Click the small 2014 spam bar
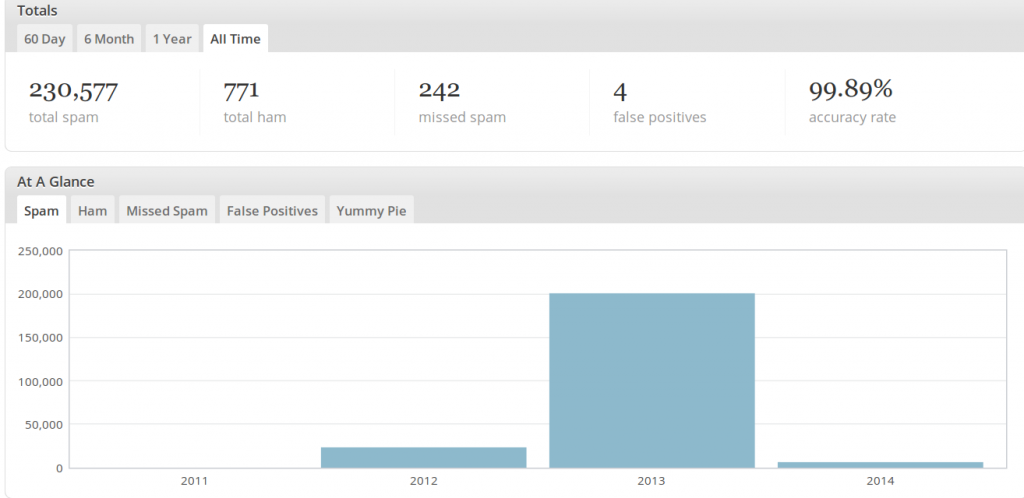1024x498 pixels. tap(880, 465)
